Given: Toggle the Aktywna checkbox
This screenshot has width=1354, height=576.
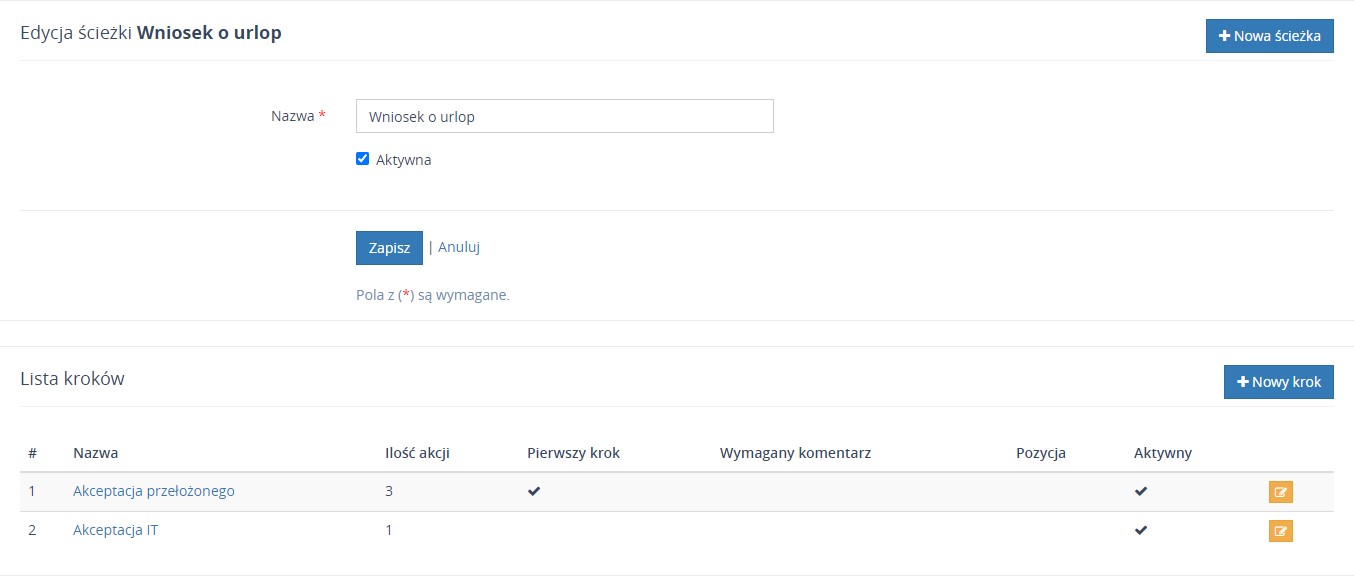Looking at the screenshot, I should (363, 159).
